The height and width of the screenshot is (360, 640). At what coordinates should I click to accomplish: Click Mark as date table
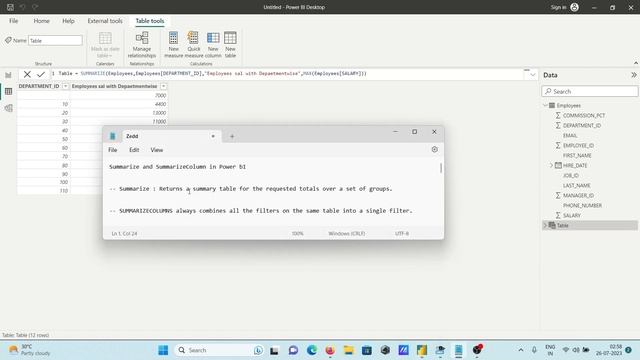tap(105, 44)
